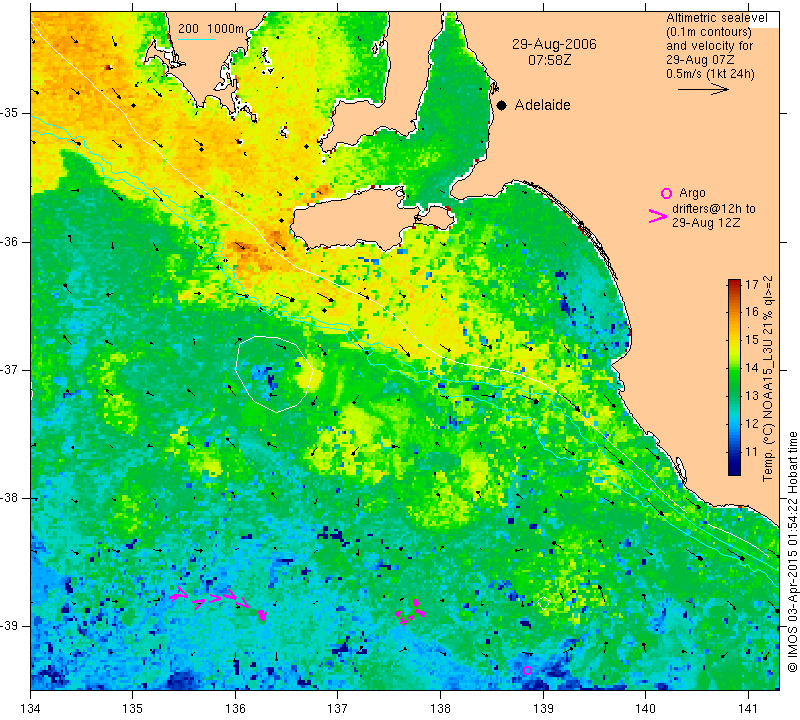Click the '-39' latitude axis label

[9, 626]
